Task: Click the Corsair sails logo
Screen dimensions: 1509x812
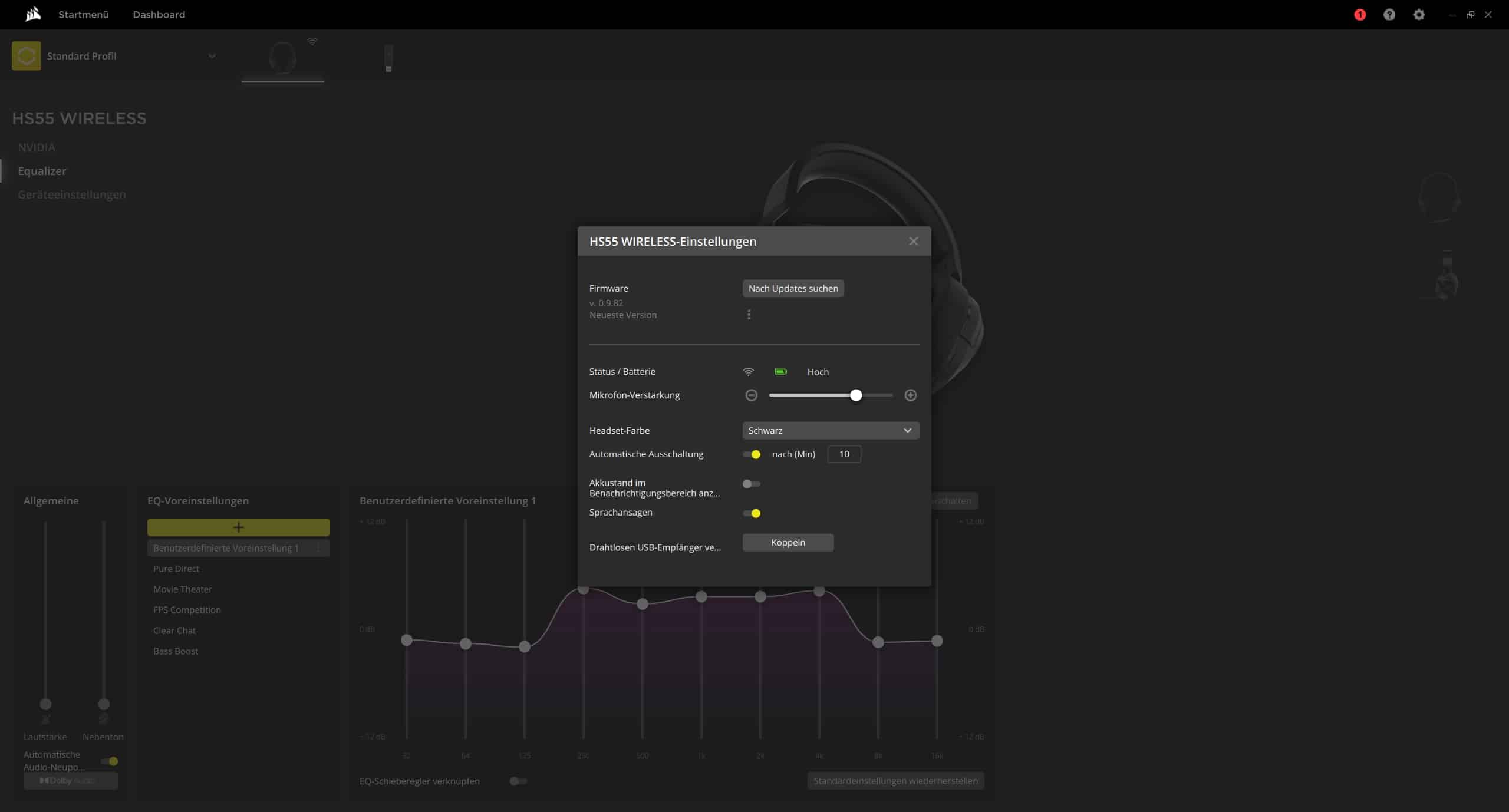Action: click(x=33, y=14)
